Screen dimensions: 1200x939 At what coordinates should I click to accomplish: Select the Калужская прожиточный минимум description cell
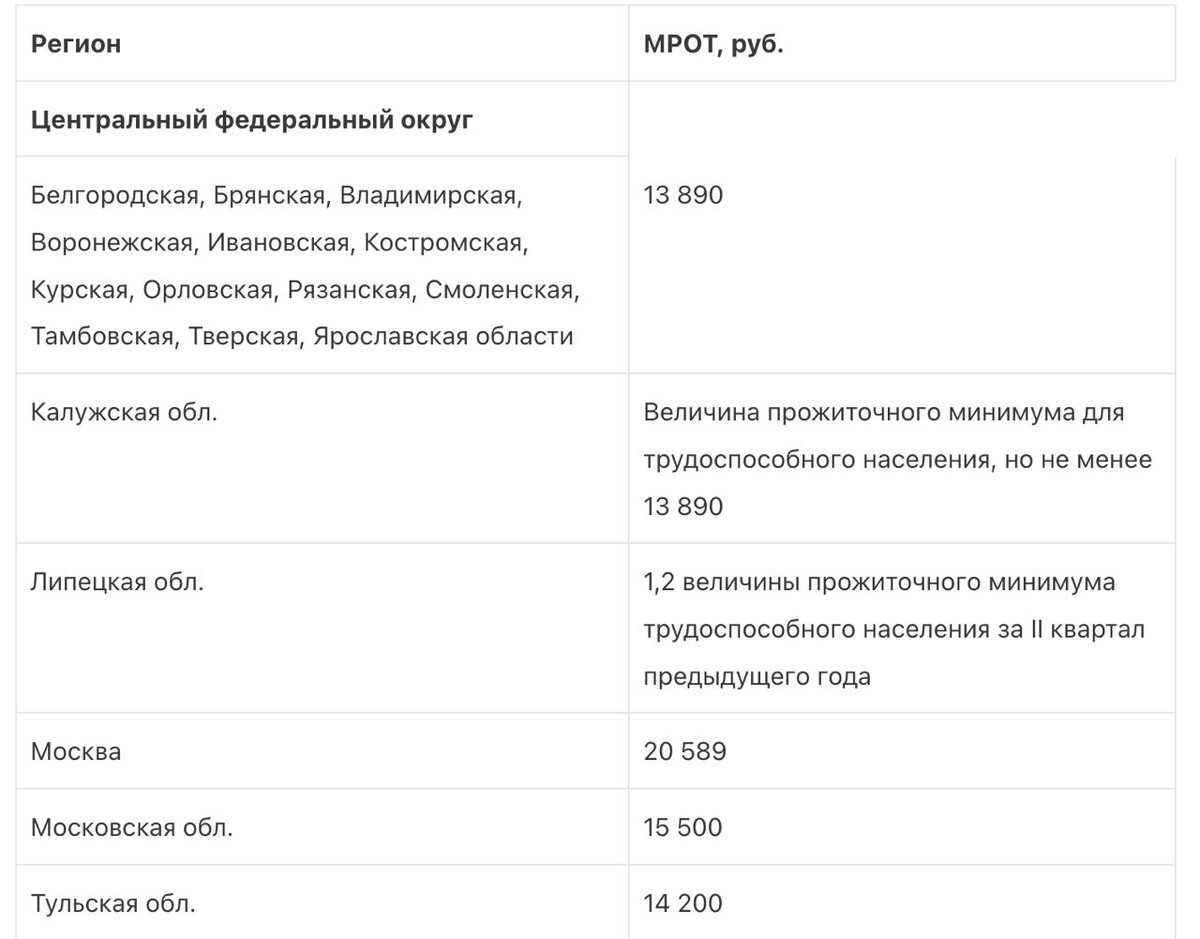(898, 459)
